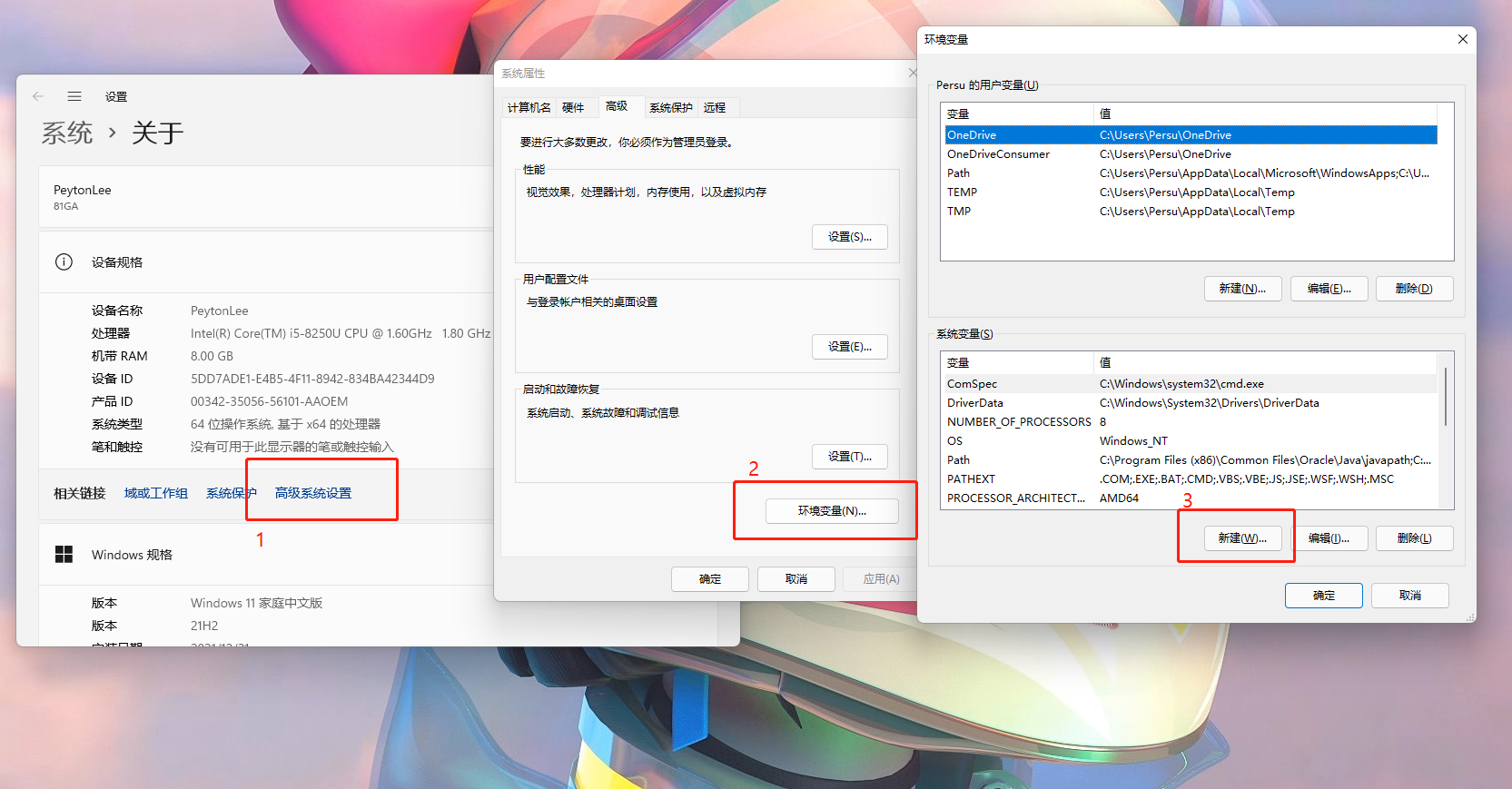Select the DriverData system variable
1512x789 pixels.
pos(1191,403)
